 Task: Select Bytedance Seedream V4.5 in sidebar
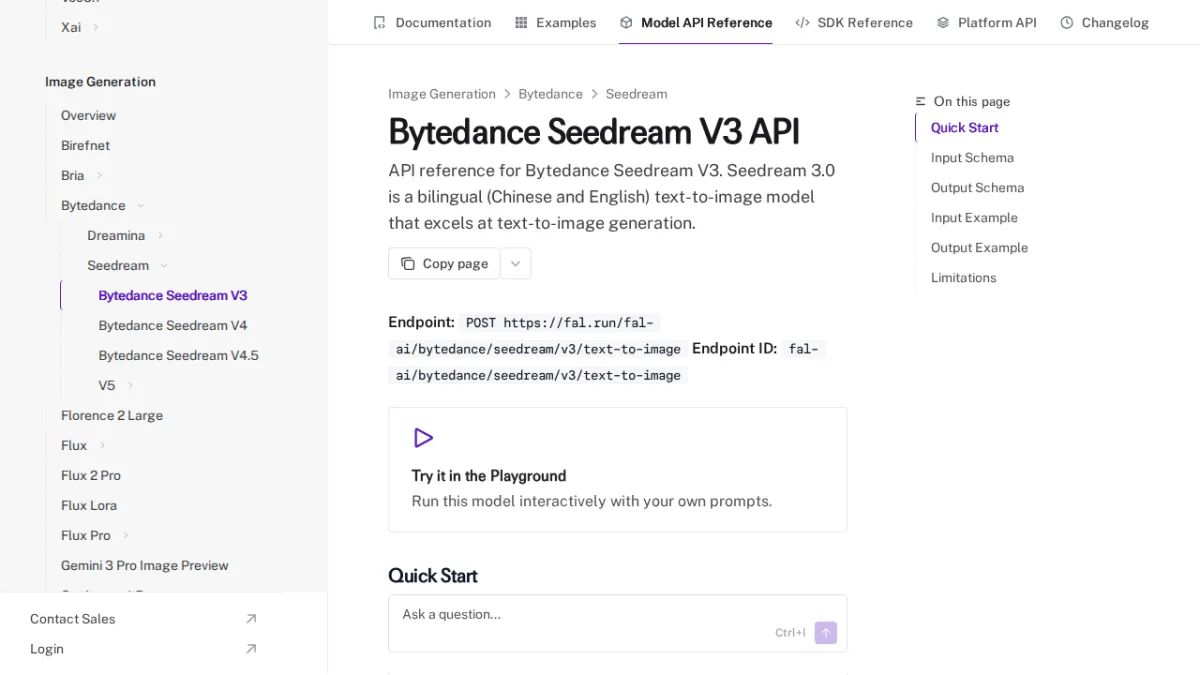(178, 356)
